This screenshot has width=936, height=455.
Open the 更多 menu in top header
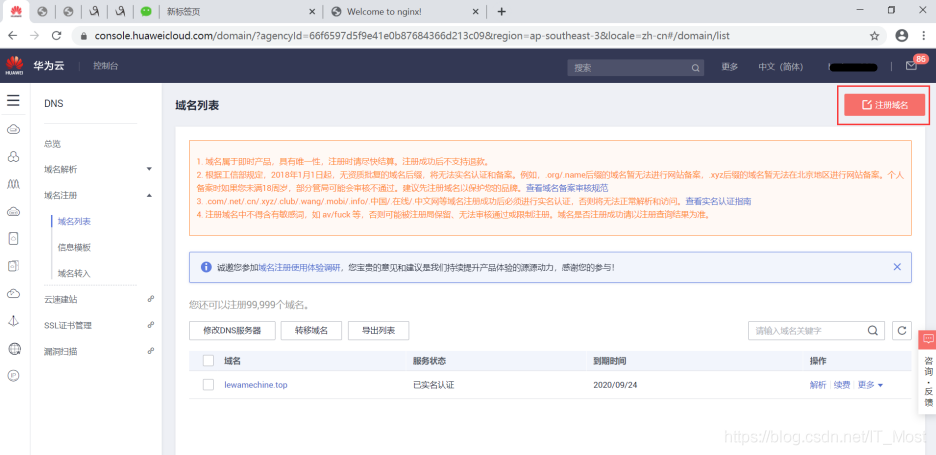tap(729, 67)
